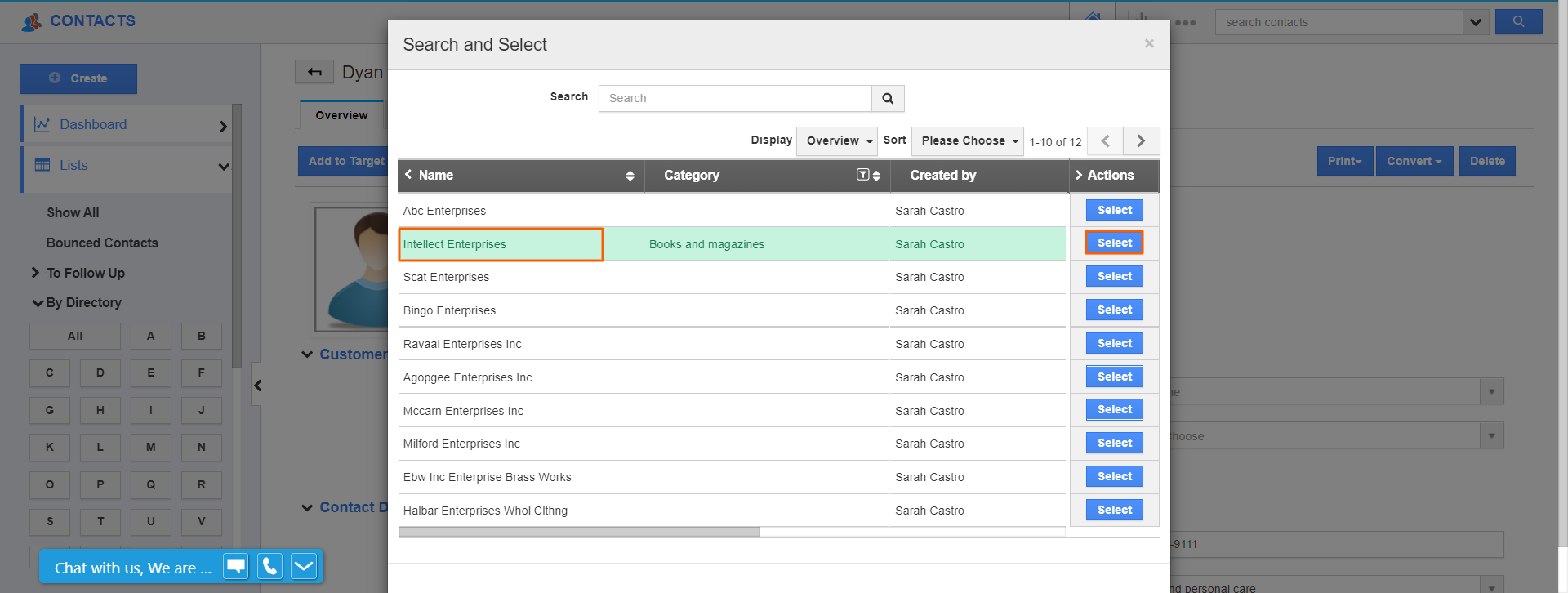The image size is (1568, 593).
Task: Collapse the left sidebar arrow
Action: pos(257,386)
